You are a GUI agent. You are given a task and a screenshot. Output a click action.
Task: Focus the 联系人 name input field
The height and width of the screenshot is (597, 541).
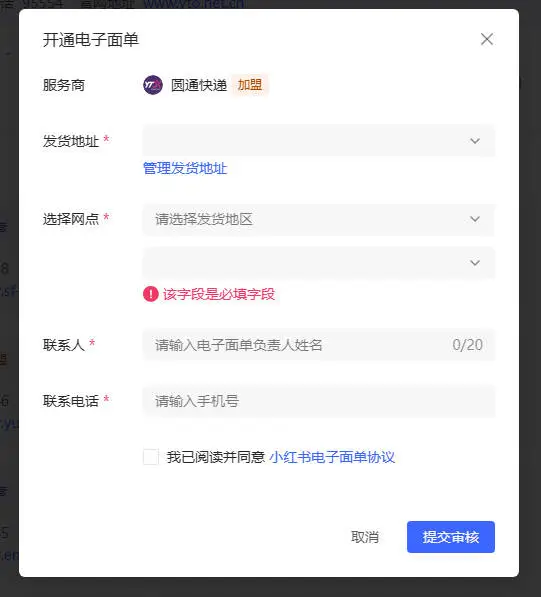(x=319, y=345)
